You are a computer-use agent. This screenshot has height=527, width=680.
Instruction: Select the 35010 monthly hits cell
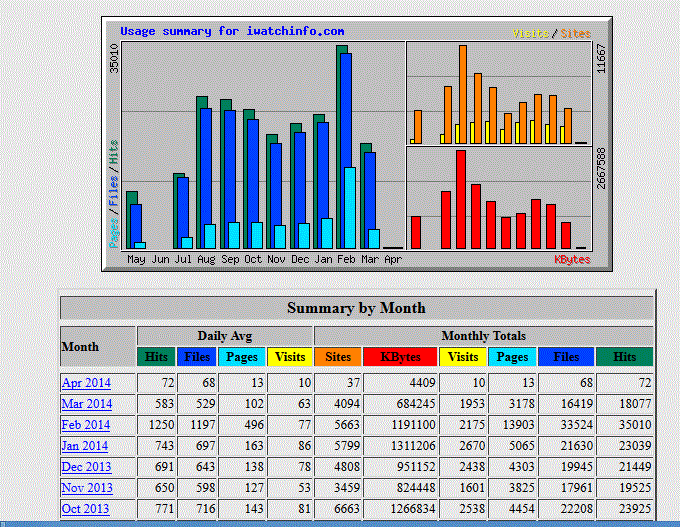(x=624, y=425)
